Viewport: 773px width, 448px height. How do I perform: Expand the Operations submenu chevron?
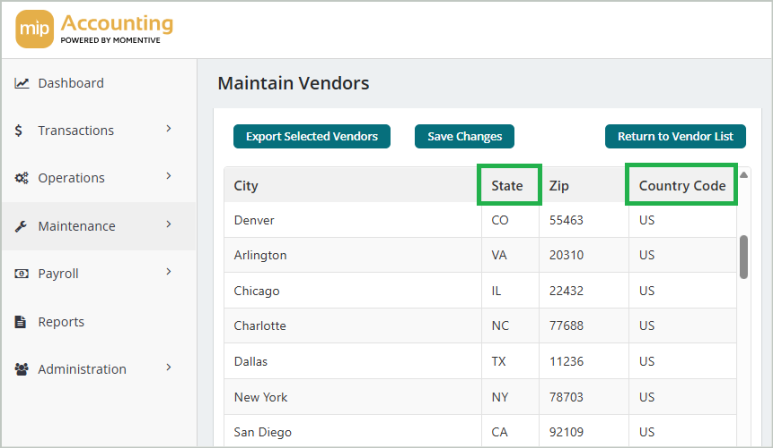(x=169, y=176)
